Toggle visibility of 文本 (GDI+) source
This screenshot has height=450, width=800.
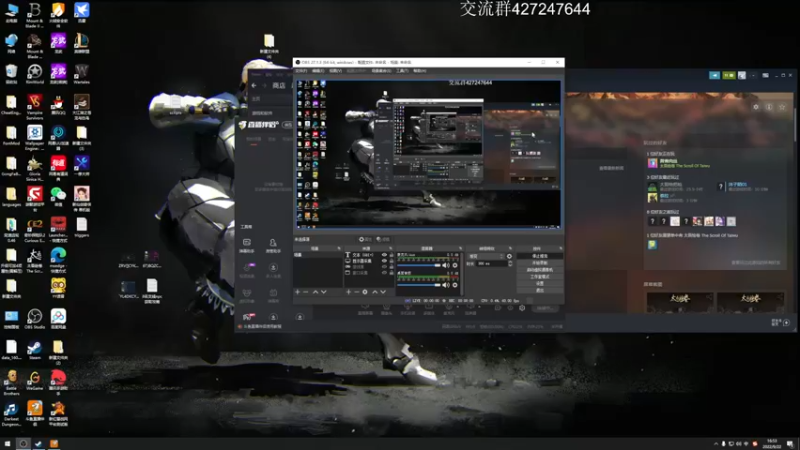coord(384,255)
